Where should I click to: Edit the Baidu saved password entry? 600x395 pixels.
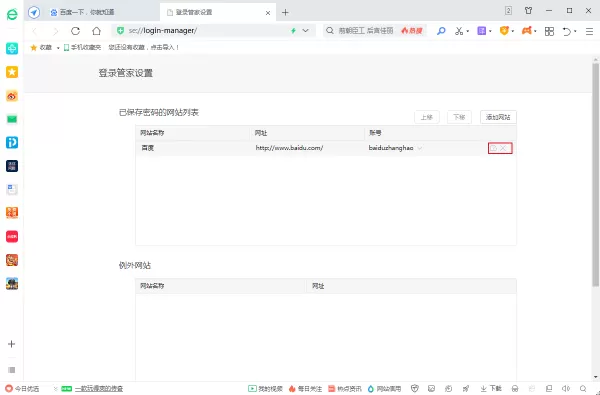pyautogui.click(x=494, y=148)
